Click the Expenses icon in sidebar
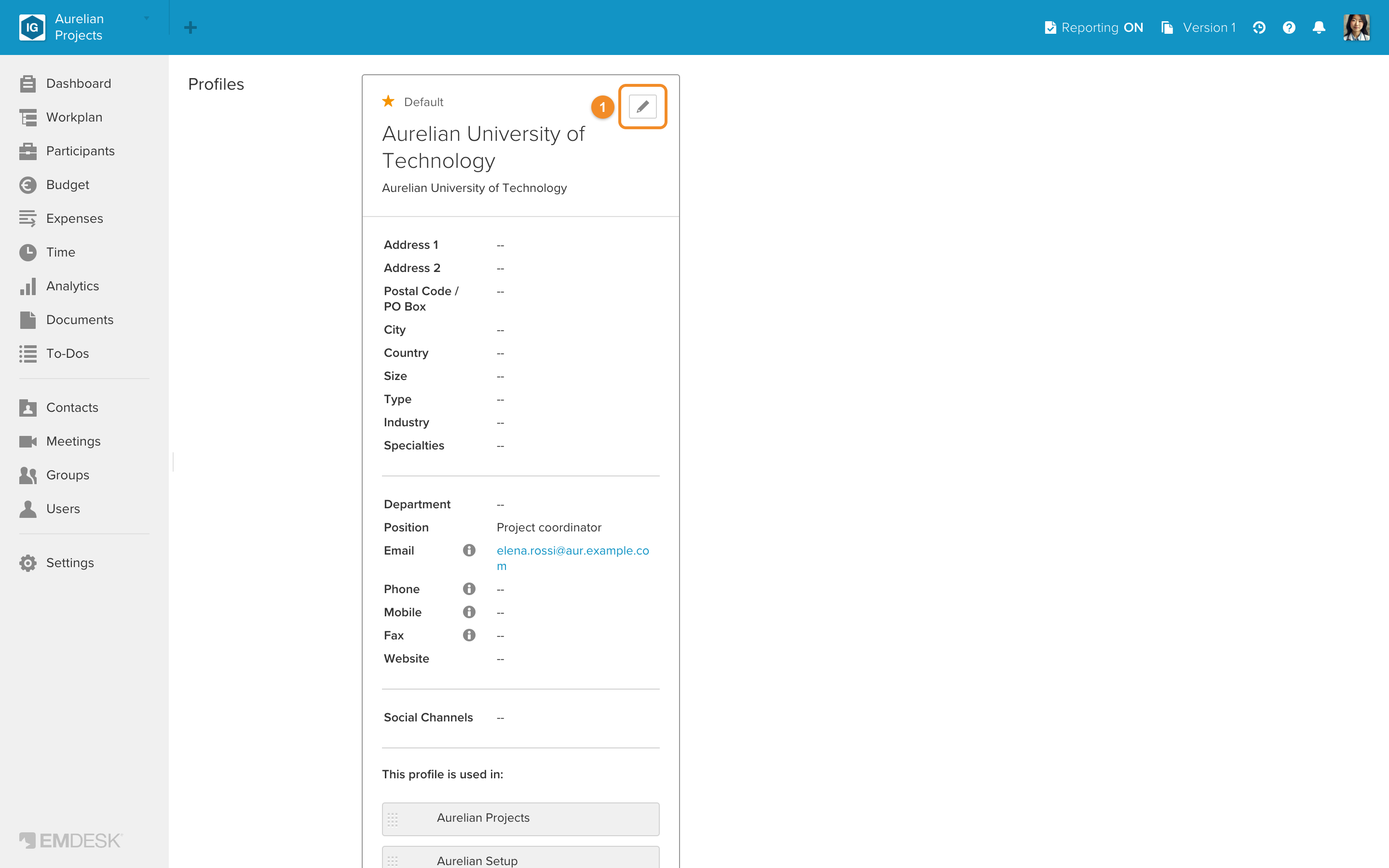Screen dimensions: 1389x868 pos(27,219)
